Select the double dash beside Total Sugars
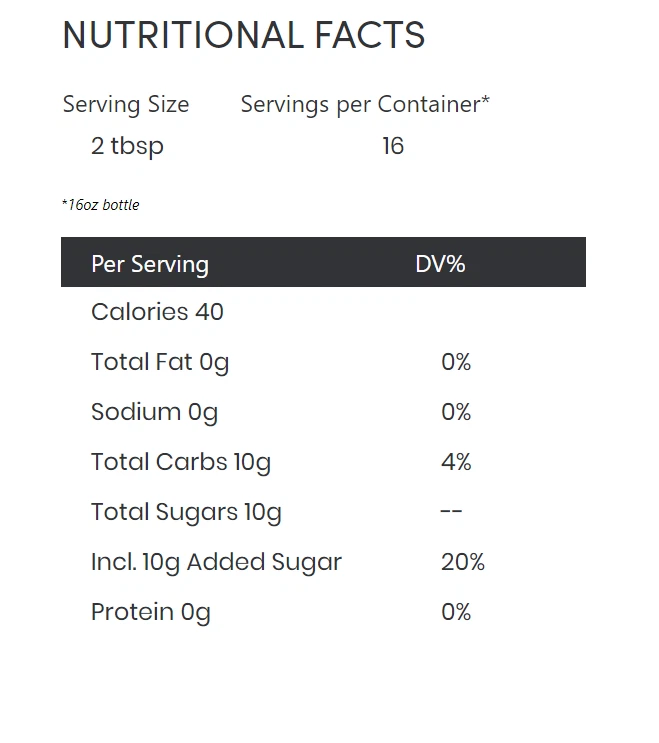The width and height of the screenshot is (659, 743). 451,512
